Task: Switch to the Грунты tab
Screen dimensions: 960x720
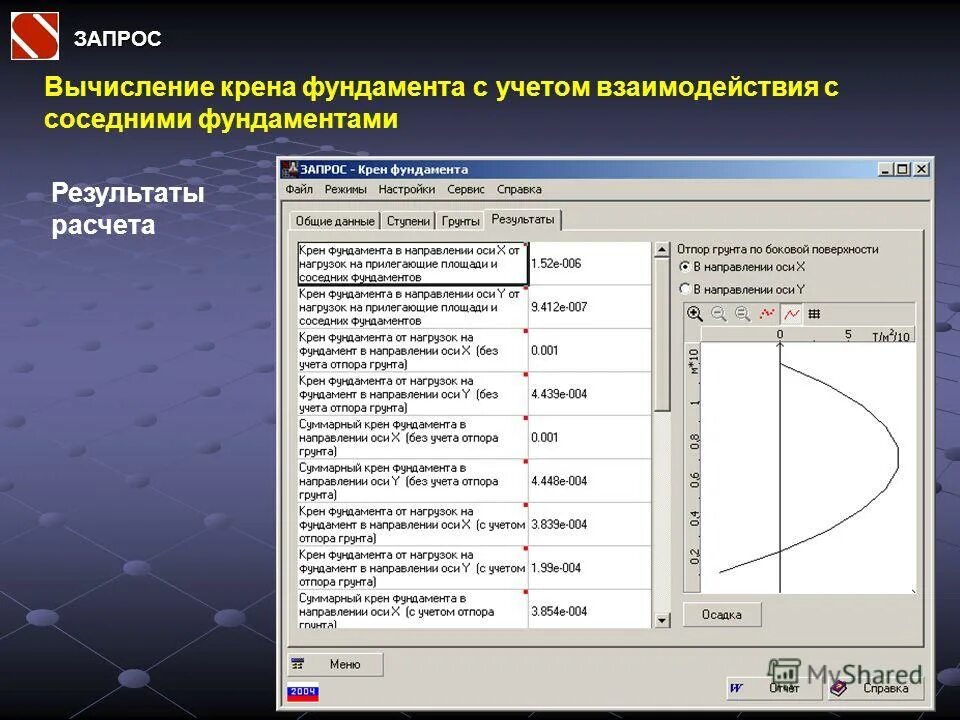Action: (x=460, y=221)
